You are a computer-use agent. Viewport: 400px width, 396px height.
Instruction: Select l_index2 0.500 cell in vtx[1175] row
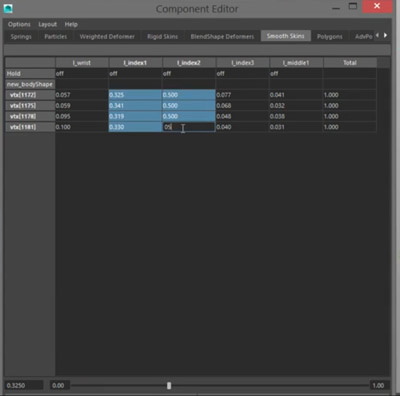[x=189, y=105]
